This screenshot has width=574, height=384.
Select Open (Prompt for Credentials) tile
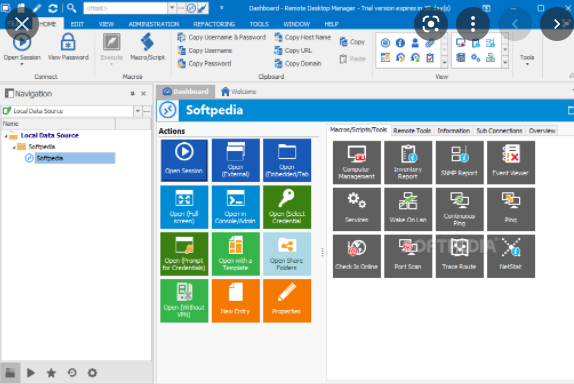pos(184,254)
